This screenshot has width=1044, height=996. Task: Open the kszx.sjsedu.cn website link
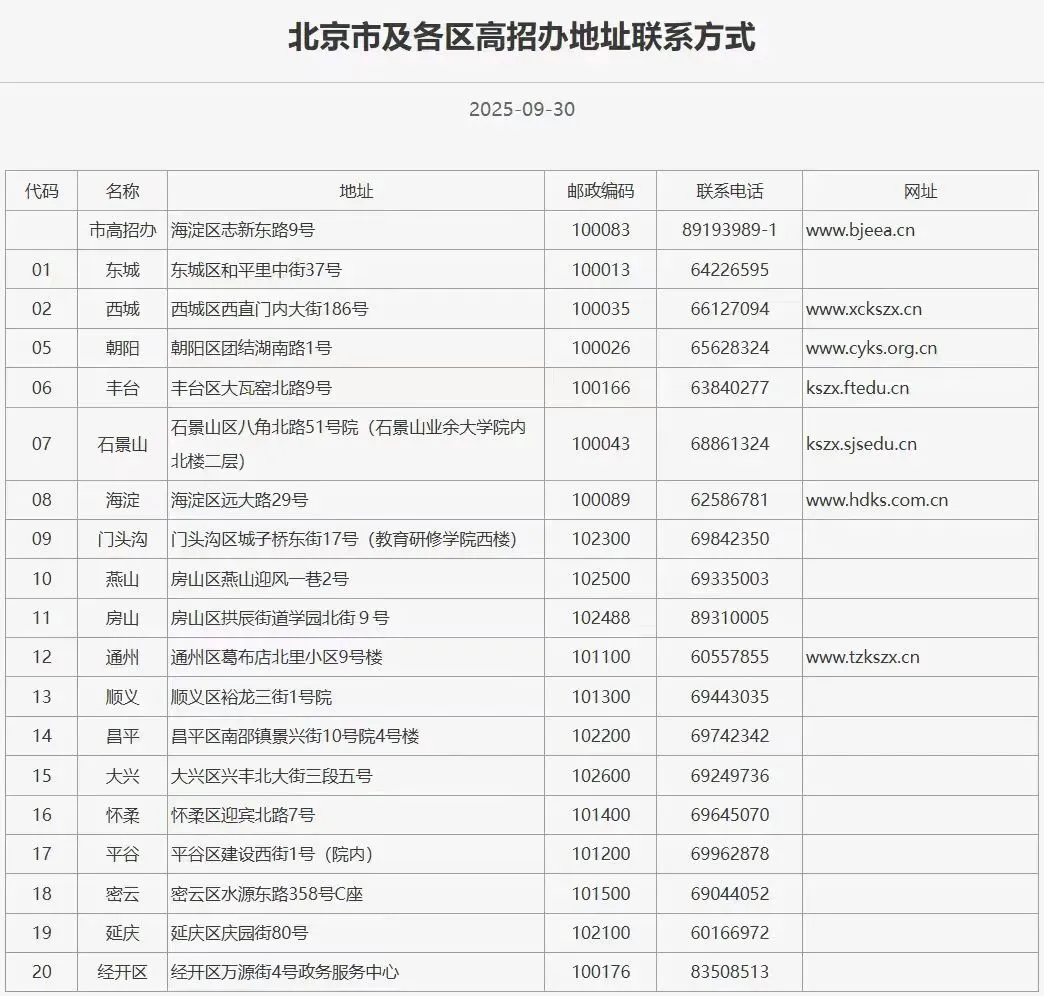(861, 444)
